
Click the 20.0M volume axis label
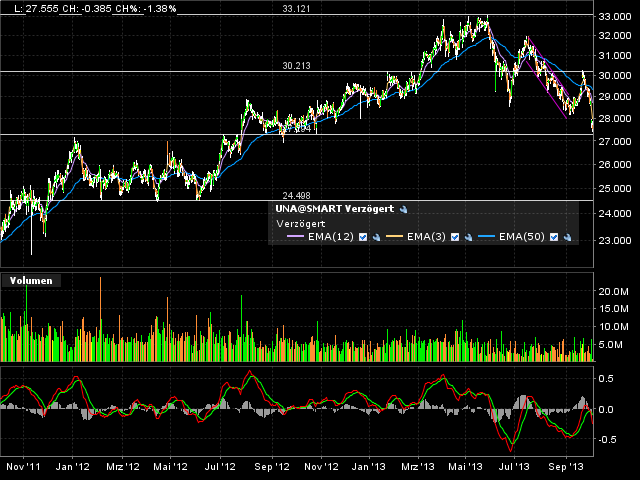pos(613,291)
